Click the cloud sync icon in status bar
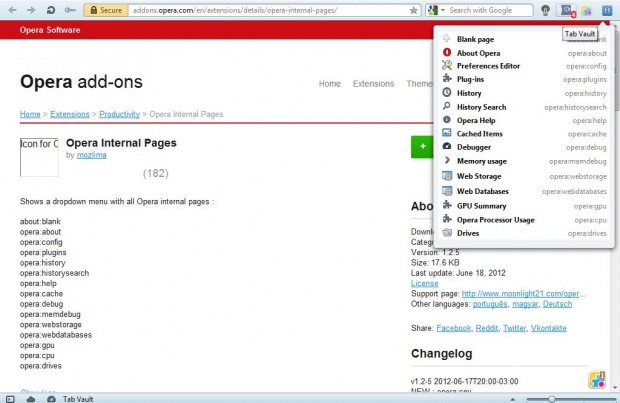This screenshot has height=403, width=620. pyautogui.click(x=31, y=399)
